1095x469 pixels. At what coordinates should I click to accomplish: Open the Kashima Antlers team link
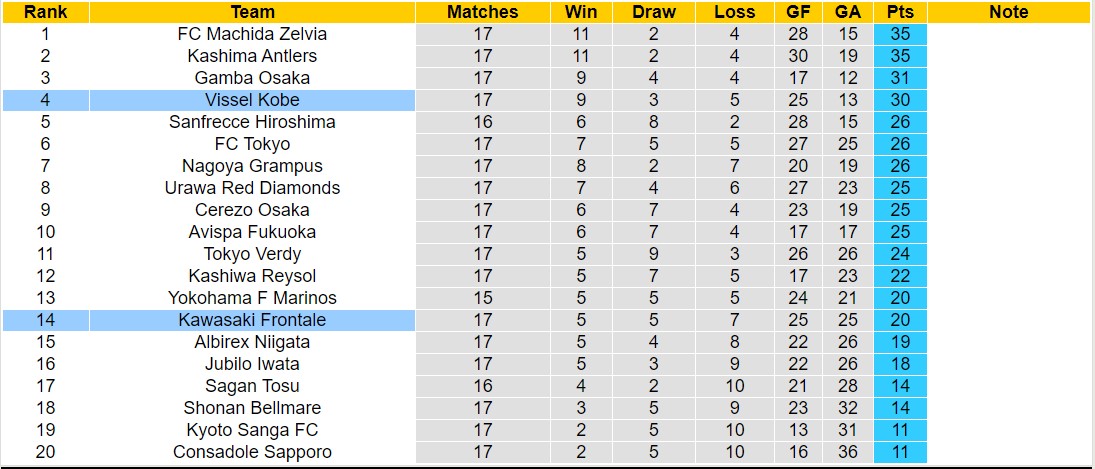pos(252,56)
